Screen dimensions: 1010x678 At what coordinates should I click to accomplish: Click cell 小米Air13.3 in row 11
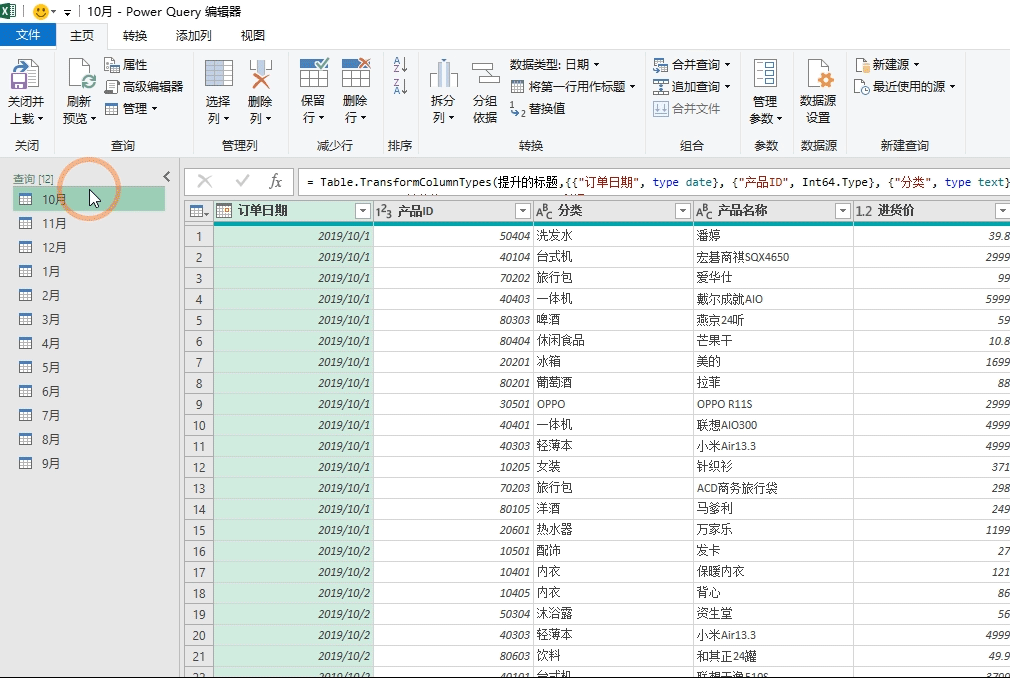click(773, 446)
